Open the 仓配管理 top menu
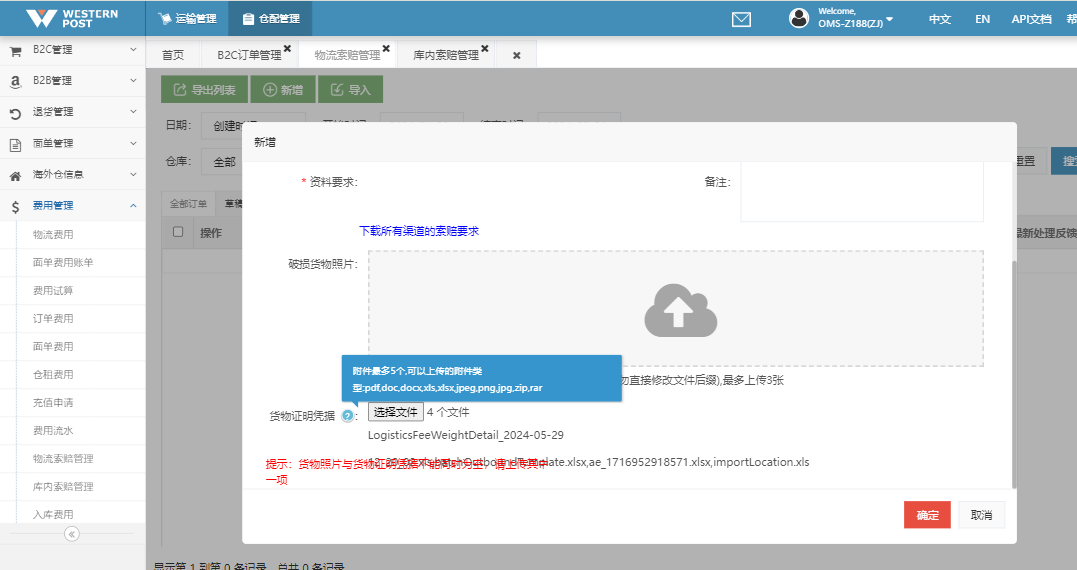Screen dimensions: 1077x570 pyautogui.click(x=271, y=19)
